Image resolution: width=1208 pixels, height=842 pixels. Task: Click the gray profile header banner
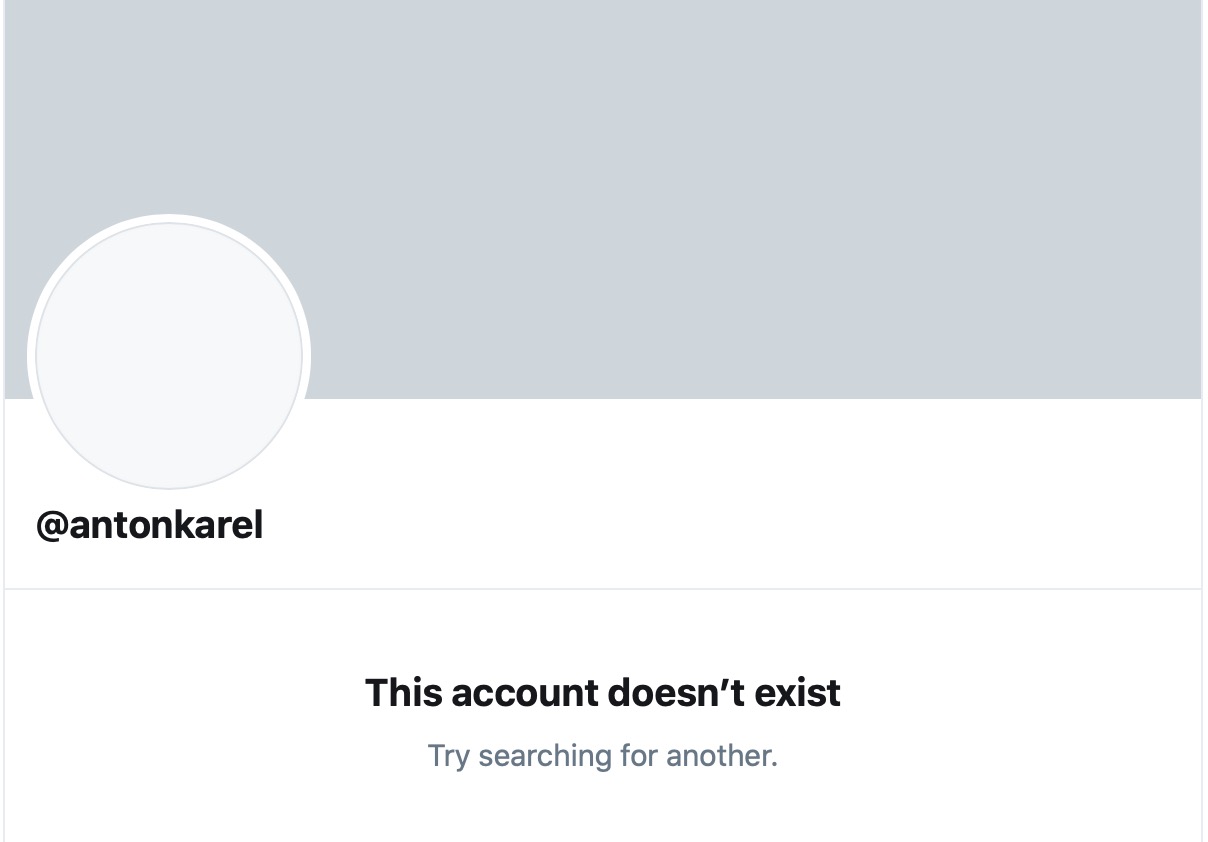[x=700, y=180]
